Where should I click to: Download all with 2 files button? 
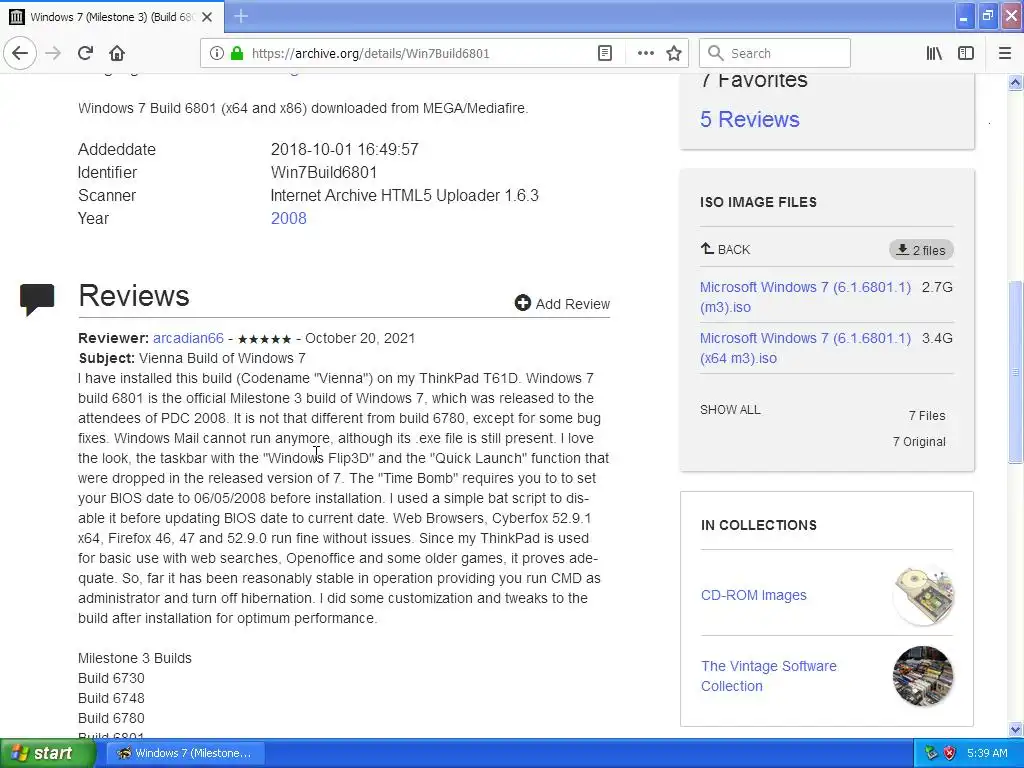[x=921, y=250]
